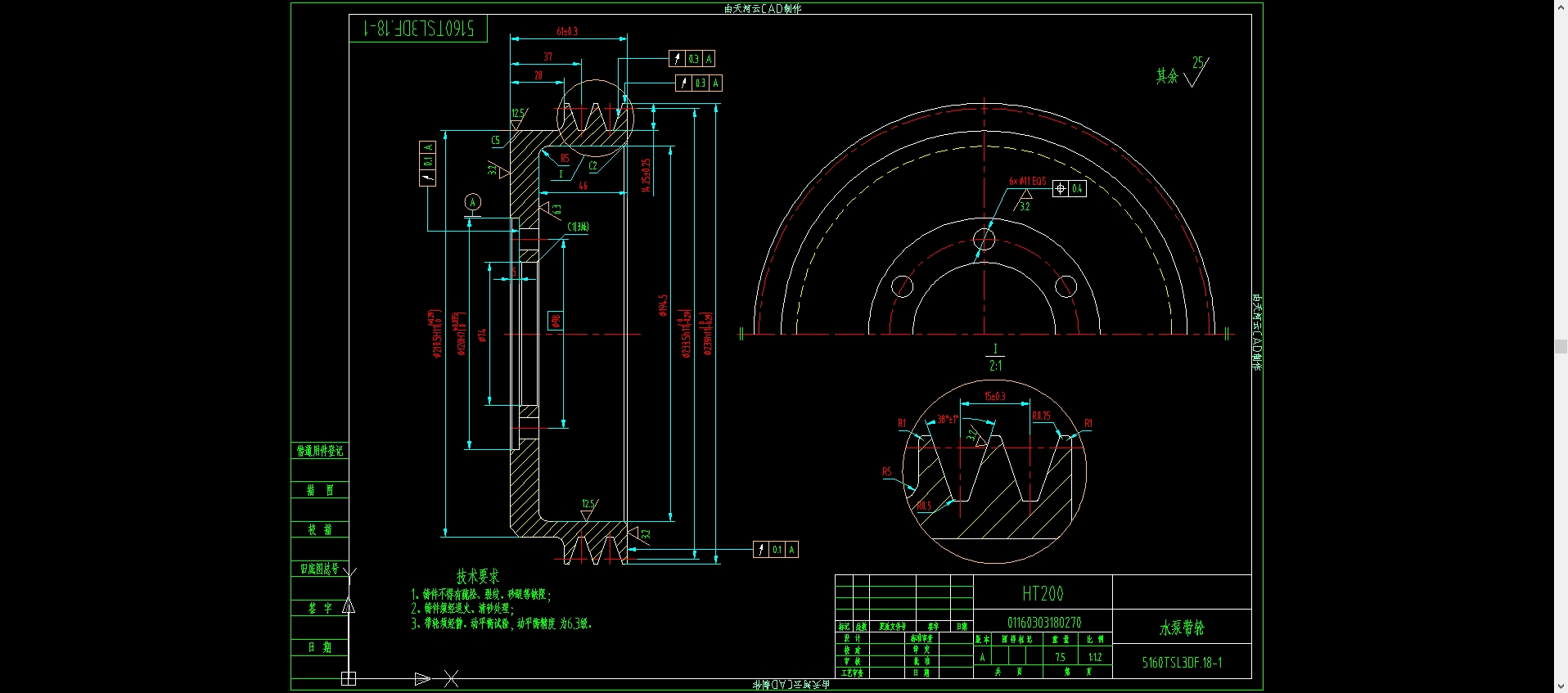The width and height of the screenshot is (1568, 693).
Task: Click the 1:1.2 scale cell
Action: tap(1095, 657)
